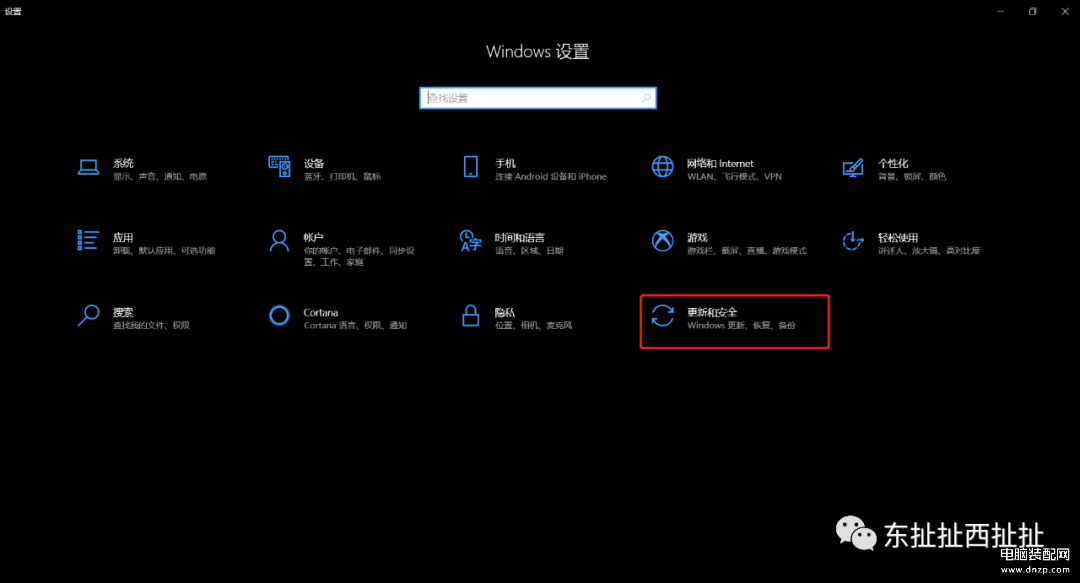1080x583 pixels.
Task: Click '连接 Android 设备和 iPhone' description
Action: (x=551, y=176)
